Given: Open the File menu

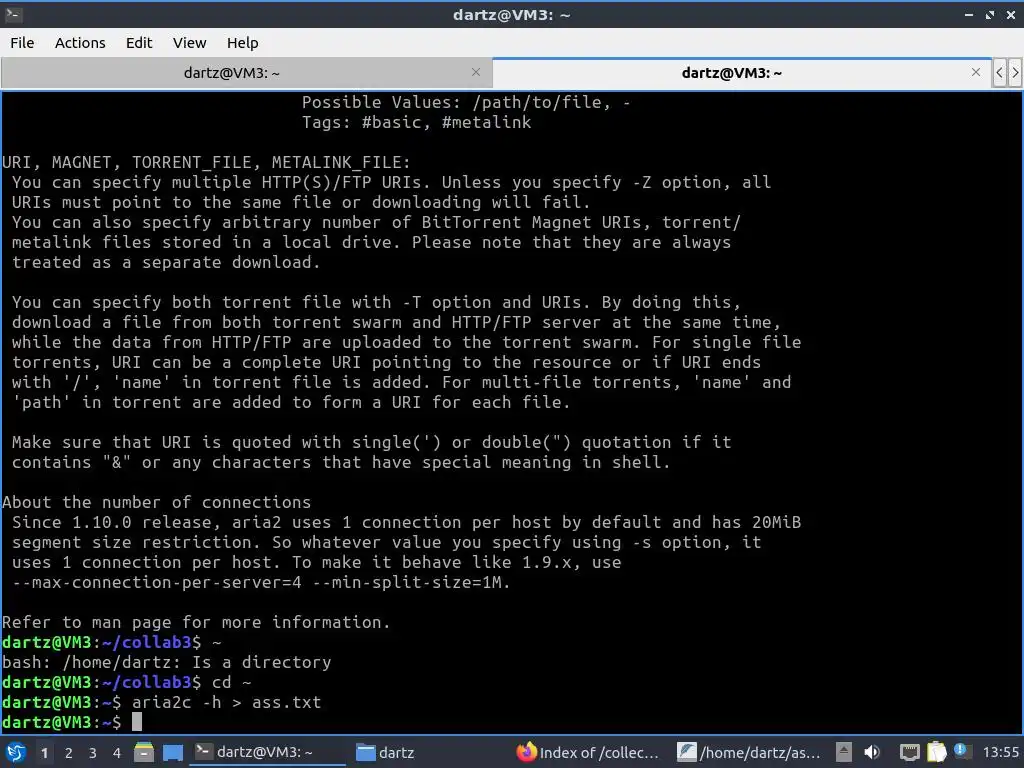Looking at the screenshot, I should pos(22,42).
